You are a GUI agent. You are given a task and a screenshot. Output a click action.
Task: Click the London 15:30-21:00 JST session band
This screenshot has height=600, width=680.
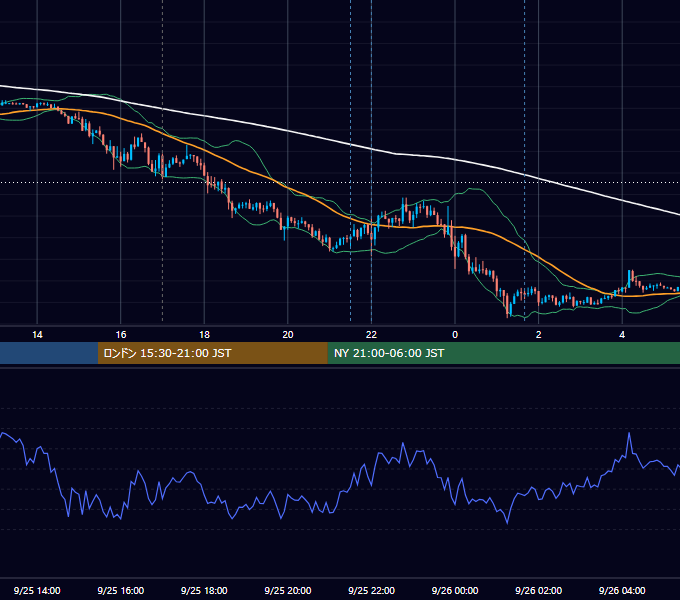pos(212,353)
